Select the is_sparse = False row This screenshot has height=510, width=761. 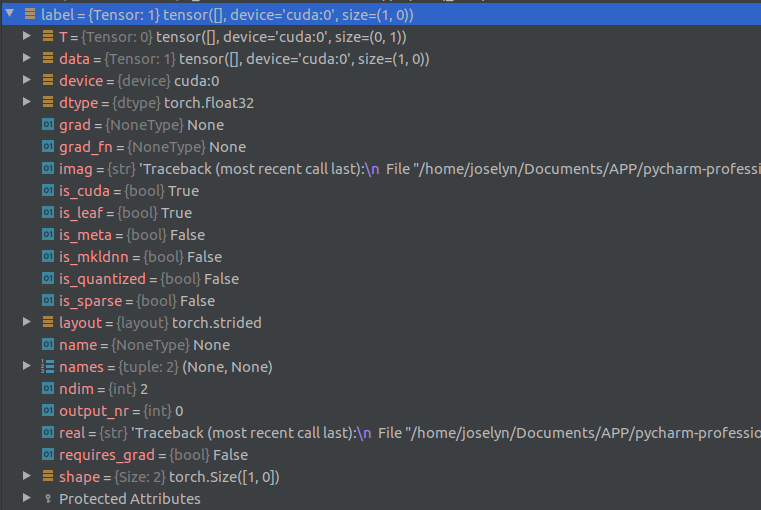tap(137, 301)
